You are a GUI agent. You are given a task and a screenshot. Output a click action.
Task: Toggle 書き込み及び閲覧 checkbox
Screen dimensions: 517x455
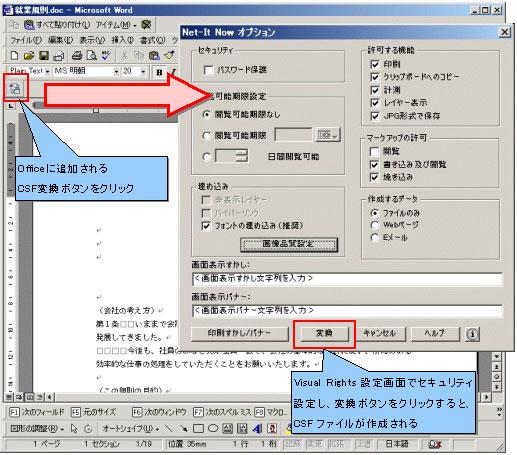point(375,165)
